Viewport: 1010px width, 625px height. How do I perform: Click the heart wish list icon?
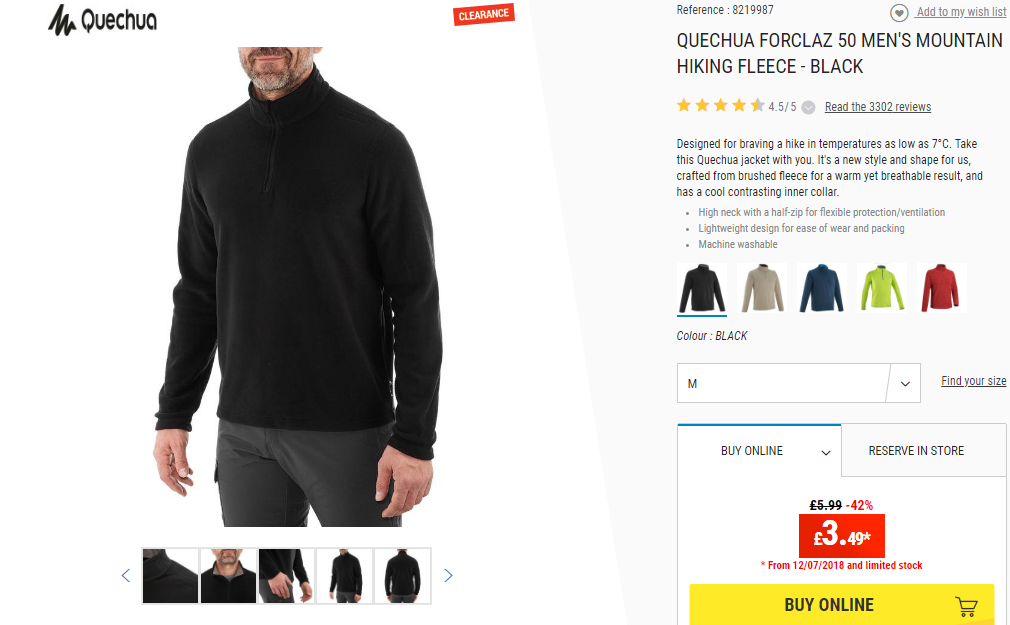coord(899,12)
